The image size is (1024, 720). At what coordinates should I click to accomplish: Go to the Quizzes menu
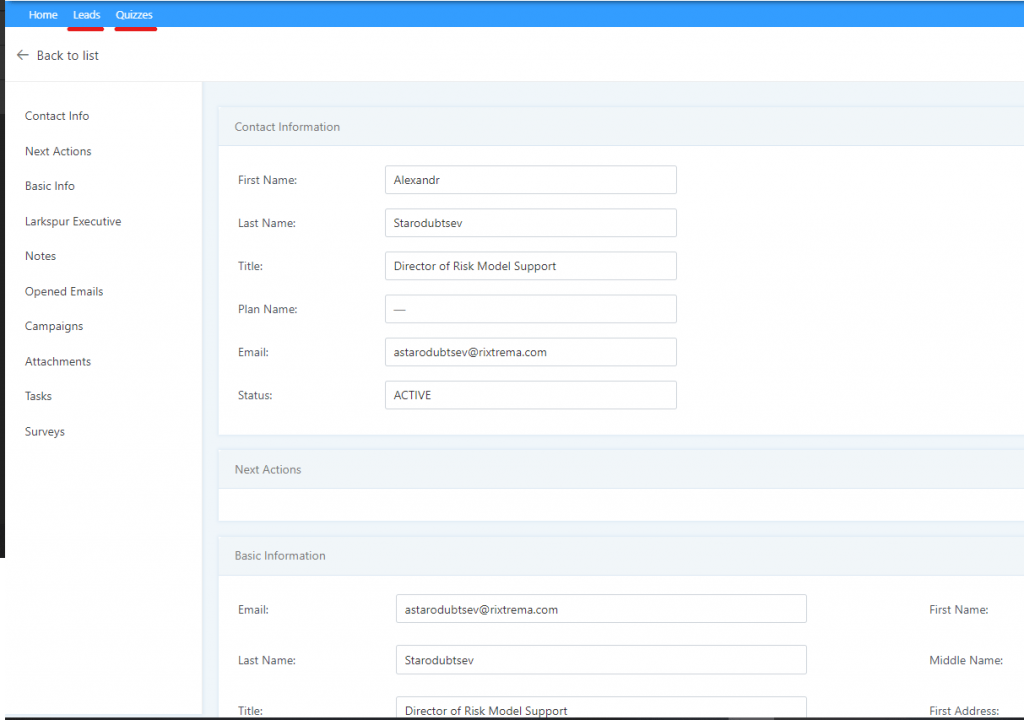(134, 15)
